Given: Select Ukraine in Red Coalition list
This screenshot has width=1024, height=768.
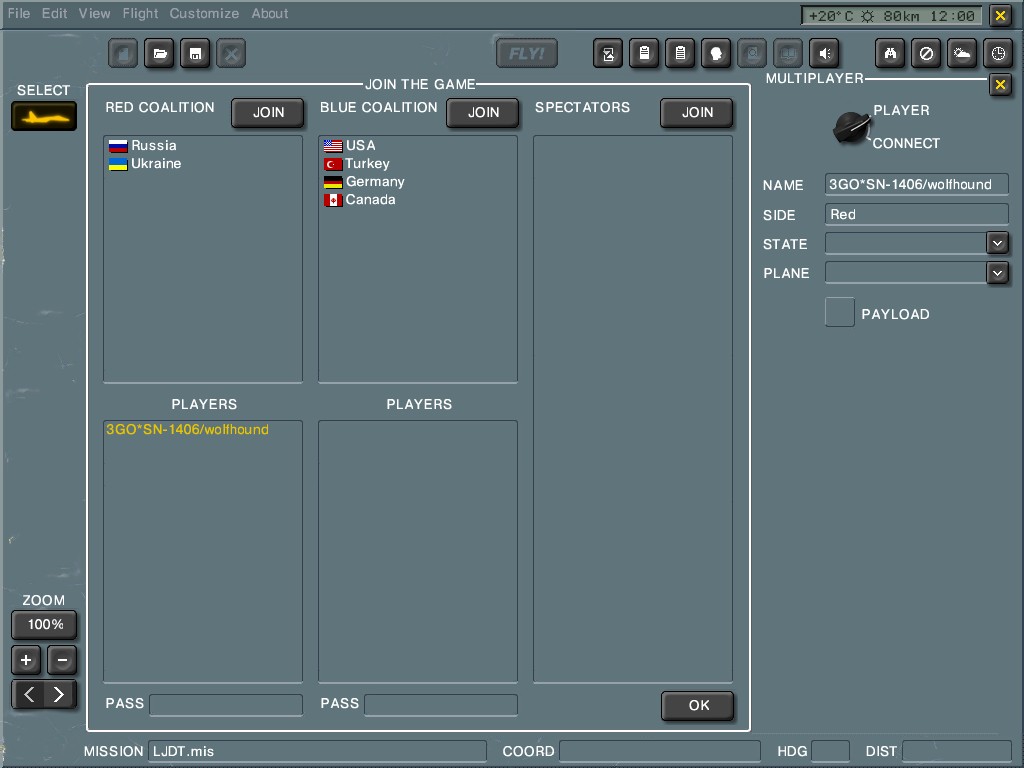Looking at the screenshot, I should pos(145,163).
